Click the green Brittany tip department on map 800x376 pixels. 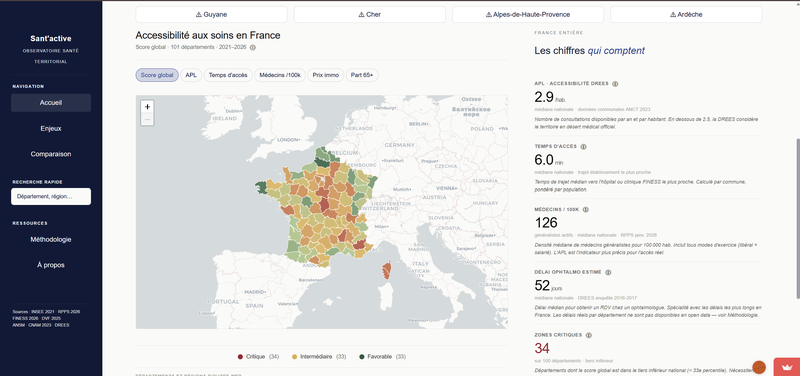[262, 186]
